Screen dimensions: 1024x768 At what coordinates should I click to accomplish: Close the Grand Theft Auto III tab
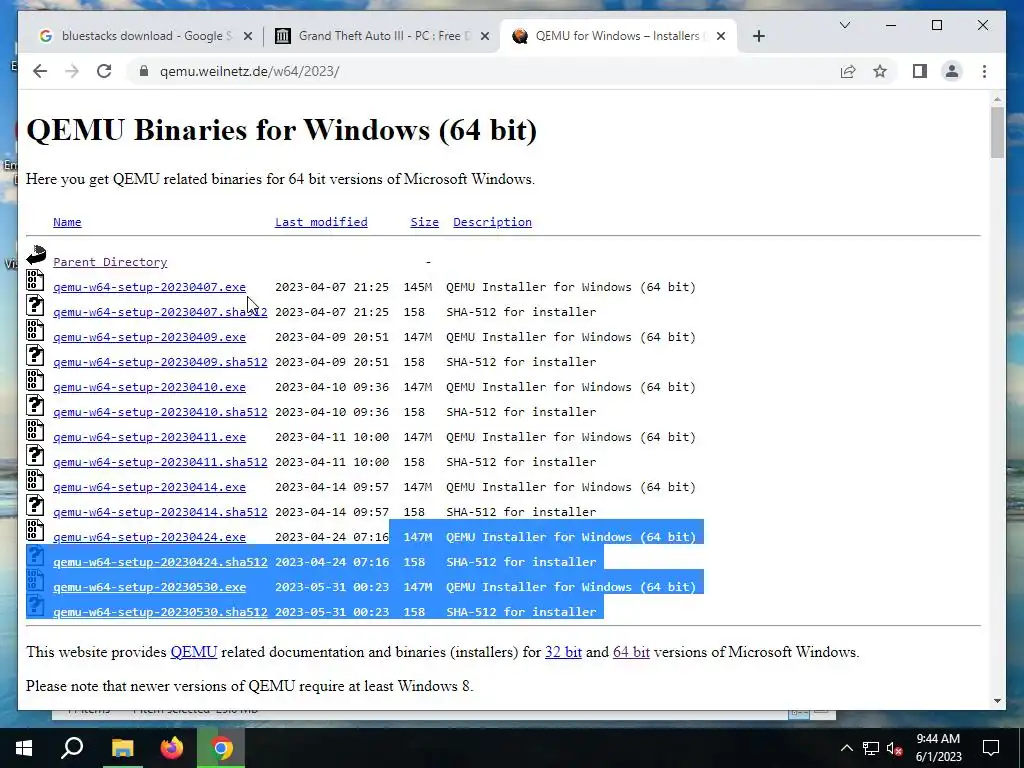485,36
